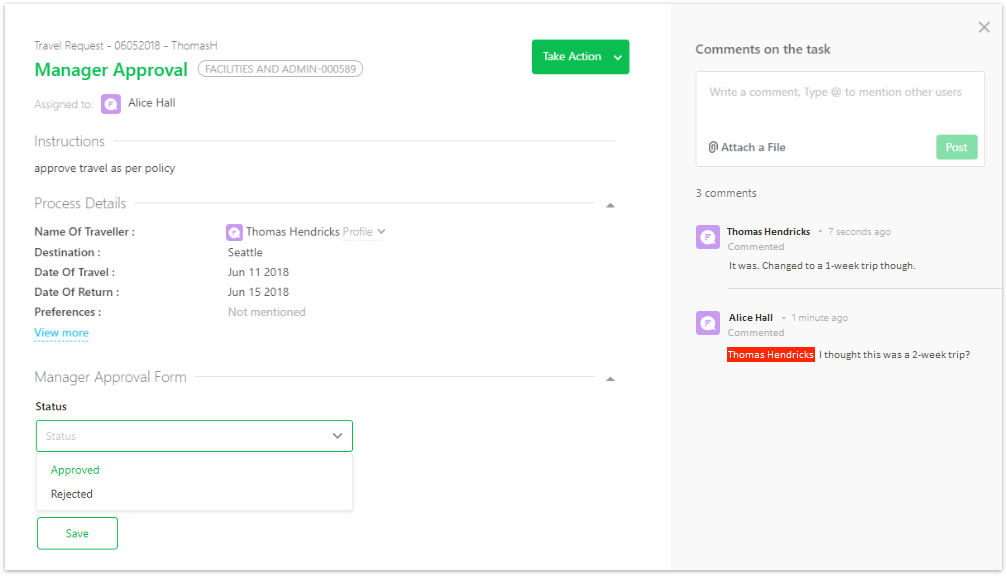Click Thomas Hendricks' avatar on the top comment

click(708, 237)
